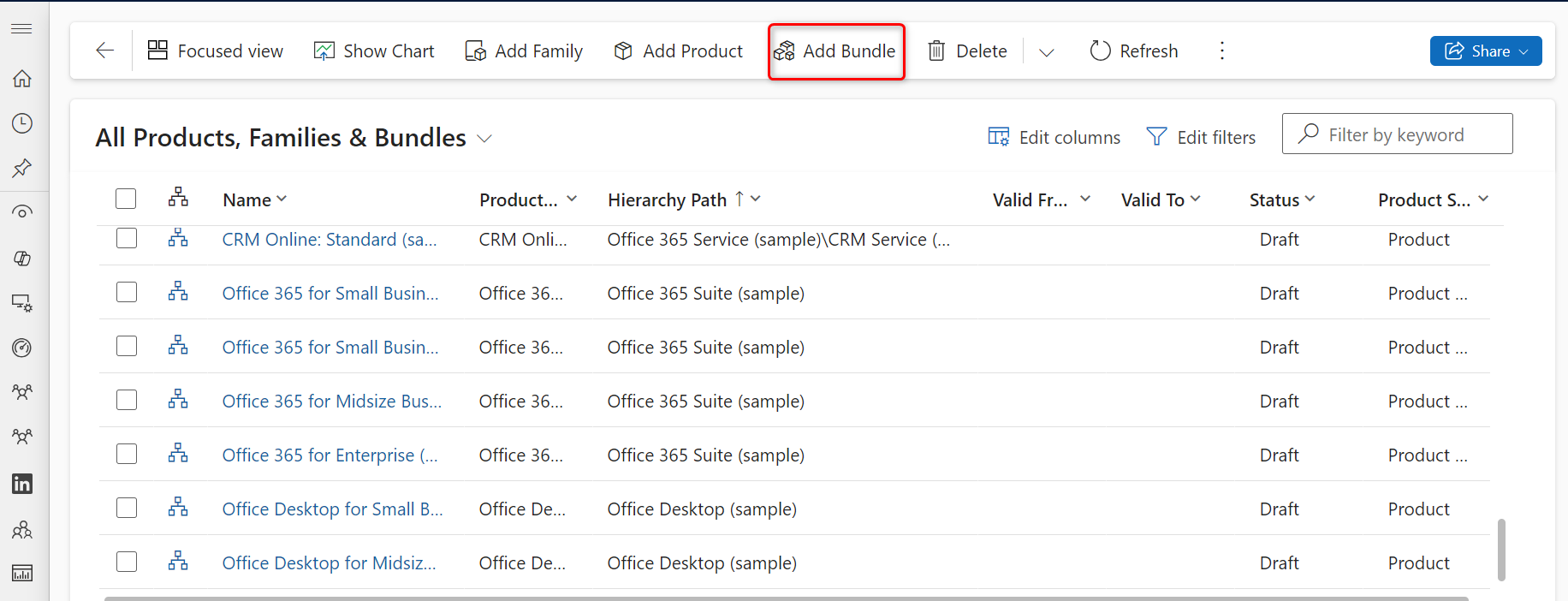Go to Home in the sidebar
The image size is (1568, 601).
click(22, 79)
